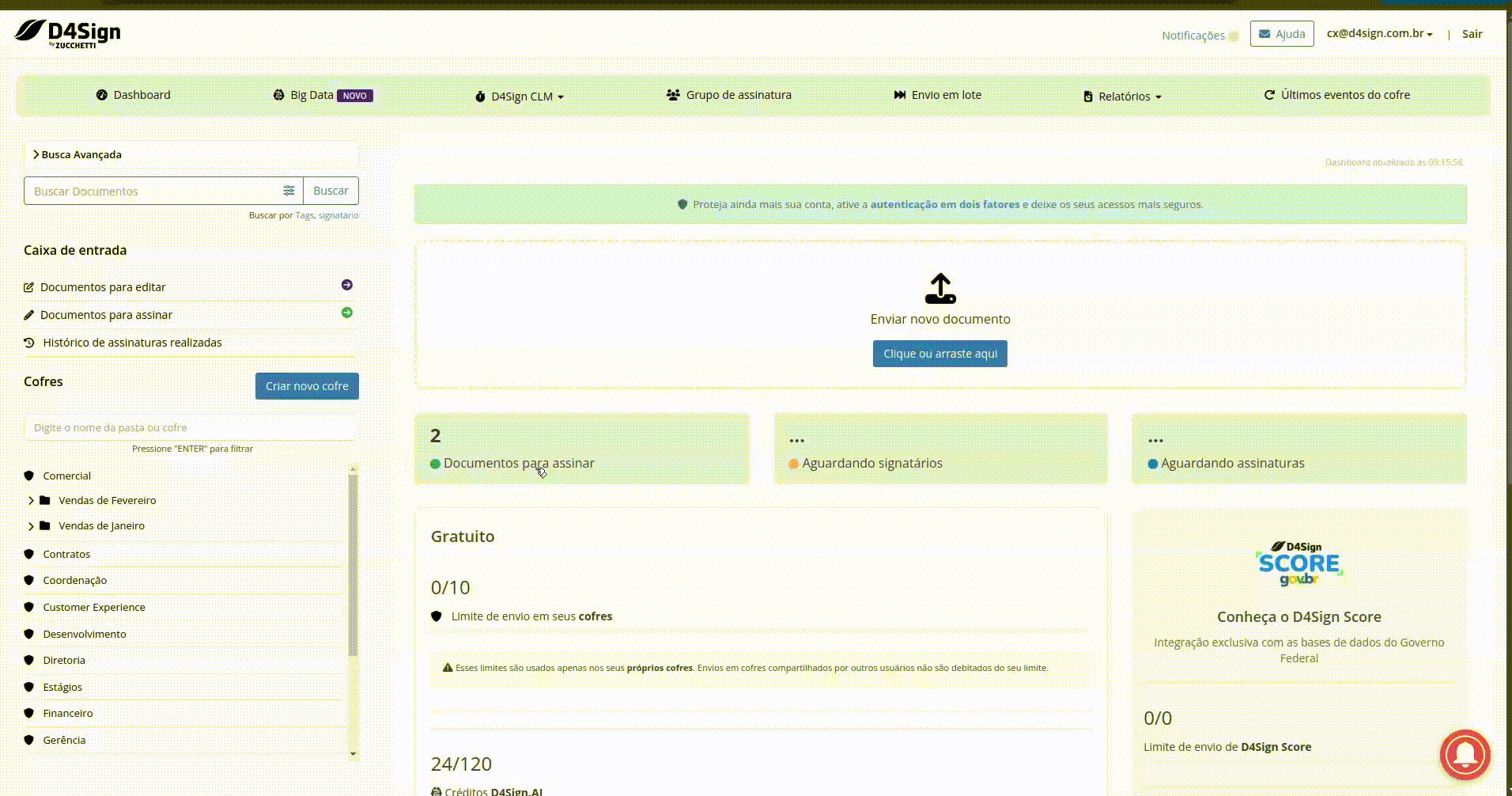Image resolution: width=1512 pixels, height=796 pixels.
Task: Open Big Data section
Action: (323, 95)
